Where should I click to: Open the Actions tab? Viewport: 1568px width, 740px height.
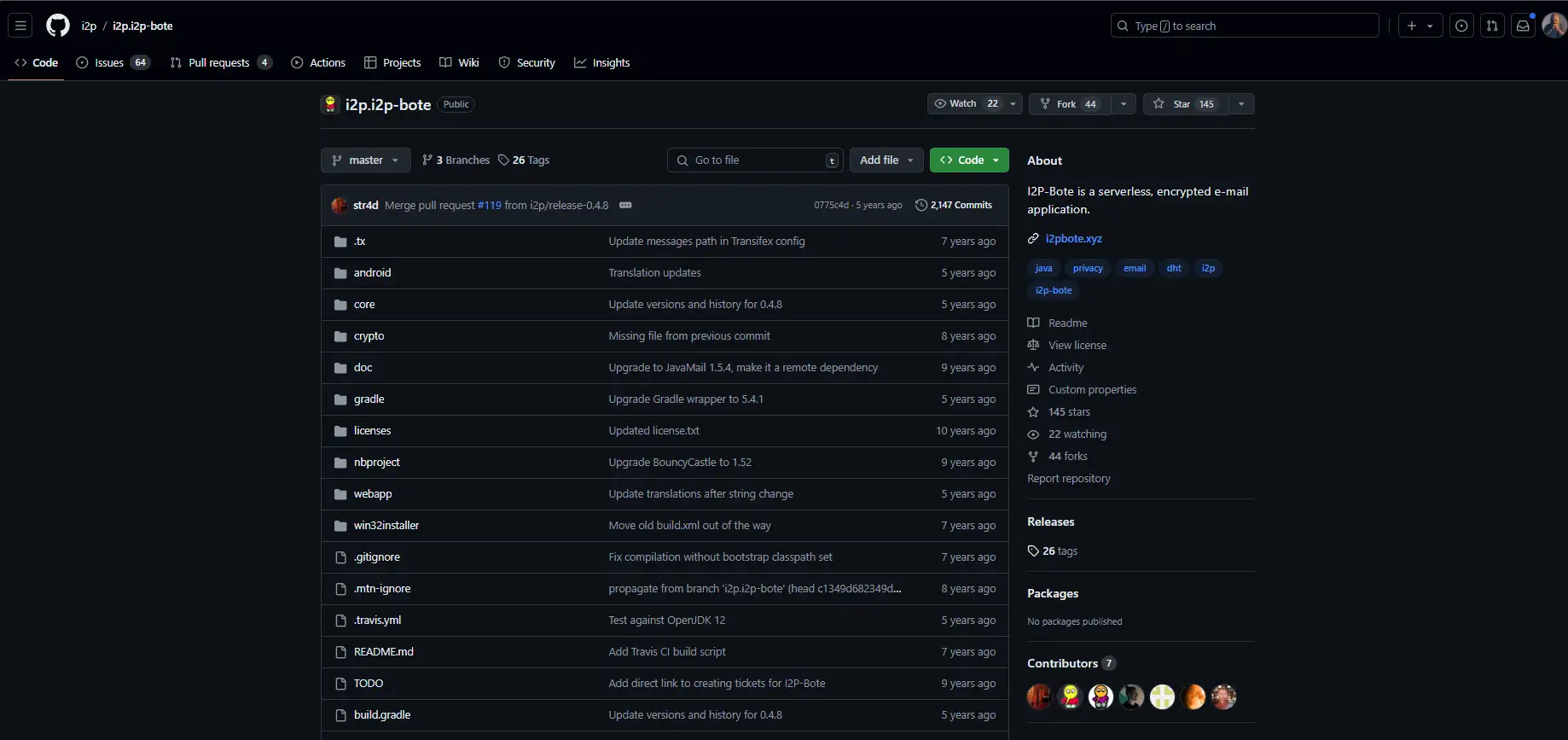(318, 63)
